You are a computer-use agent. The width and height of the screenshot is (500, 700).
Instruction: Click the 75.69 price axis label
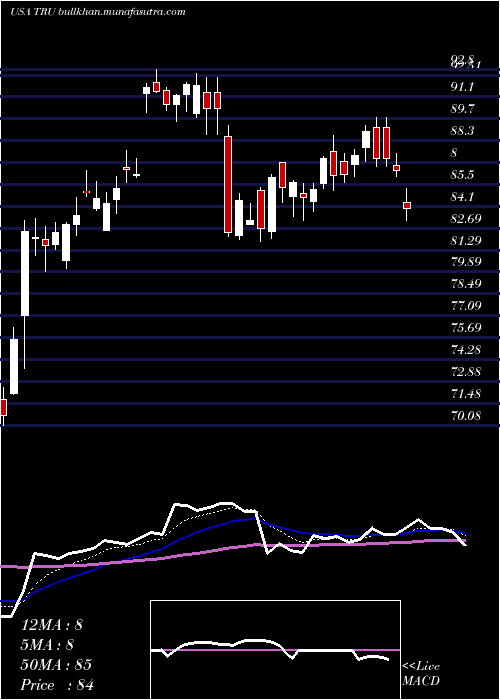(465, 328)
